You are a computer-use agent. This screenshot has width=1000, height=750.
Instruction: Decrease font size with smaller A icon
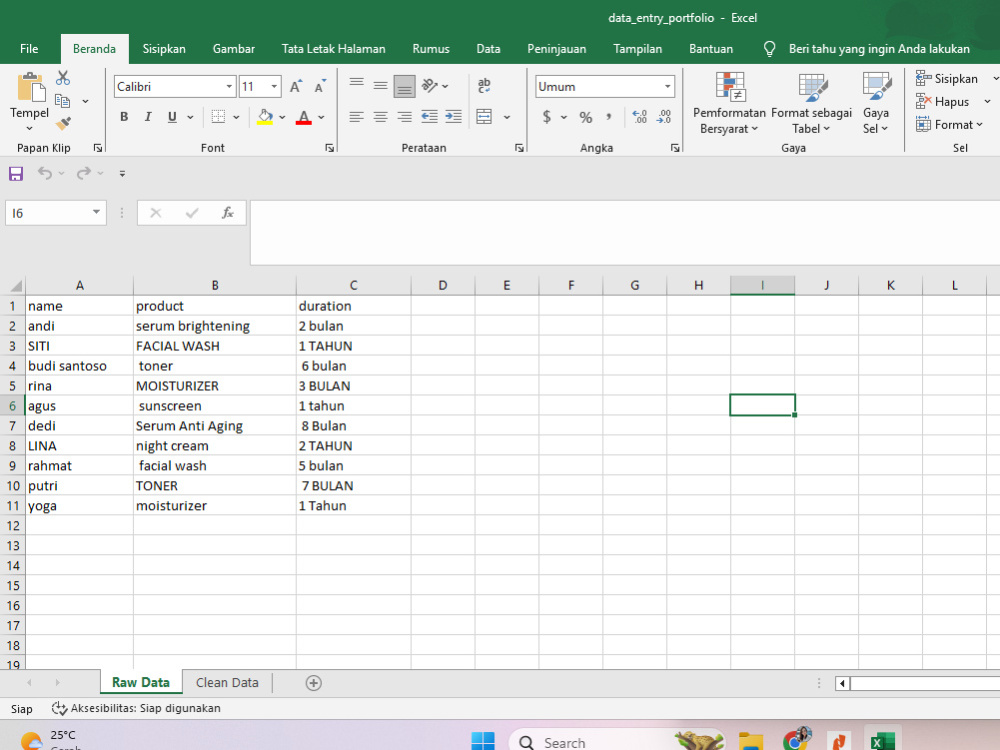(x=320, y=87)
